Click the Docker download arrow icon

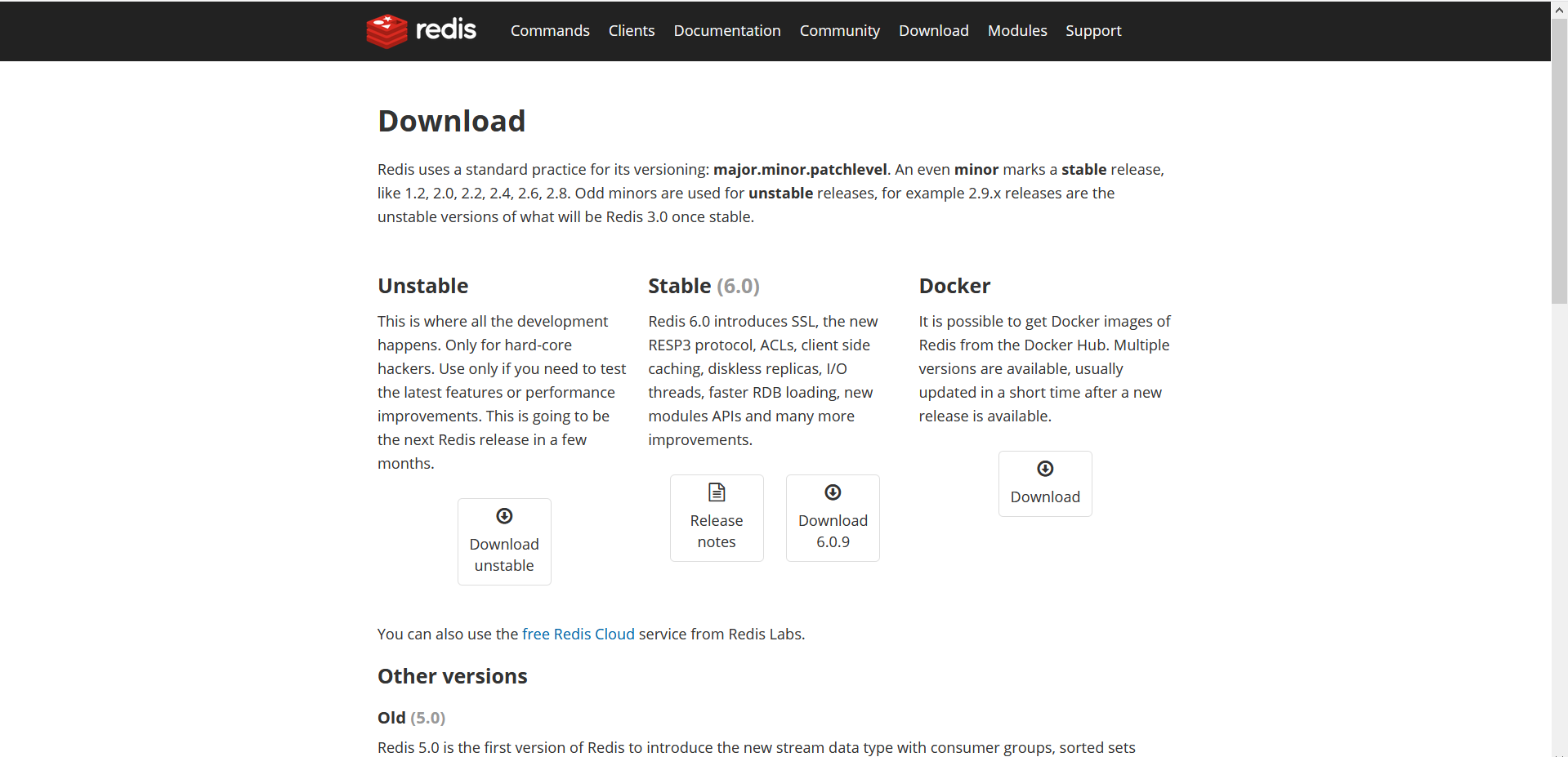1045,469
